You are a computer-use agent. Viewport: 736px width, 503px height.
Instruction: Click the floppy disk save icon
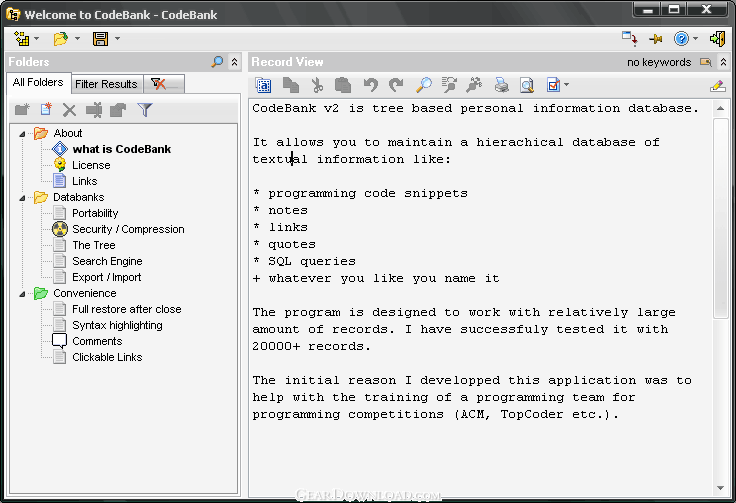[100, 38]
